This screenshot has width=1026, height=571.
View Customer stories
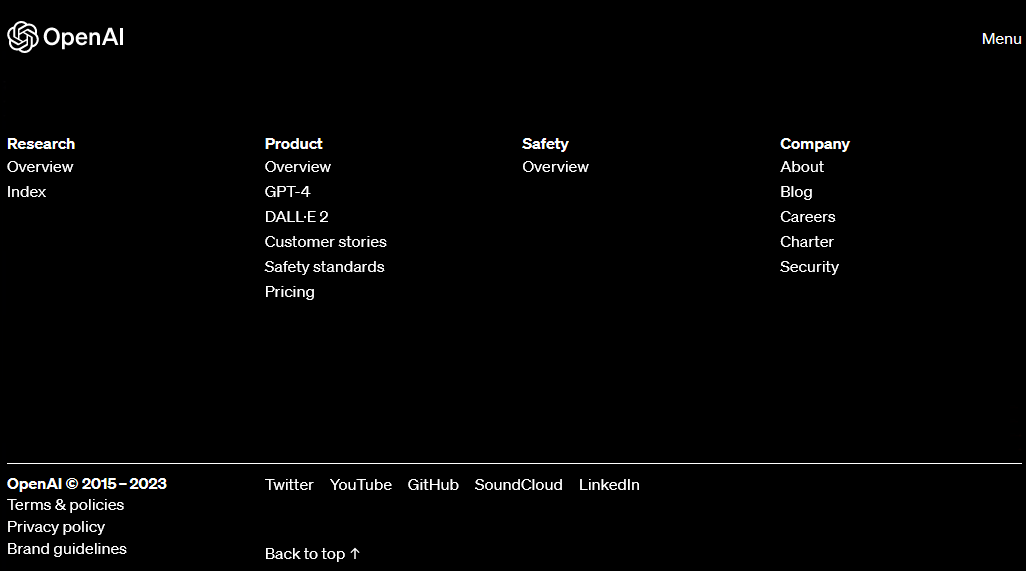click(x=325, y=241)
